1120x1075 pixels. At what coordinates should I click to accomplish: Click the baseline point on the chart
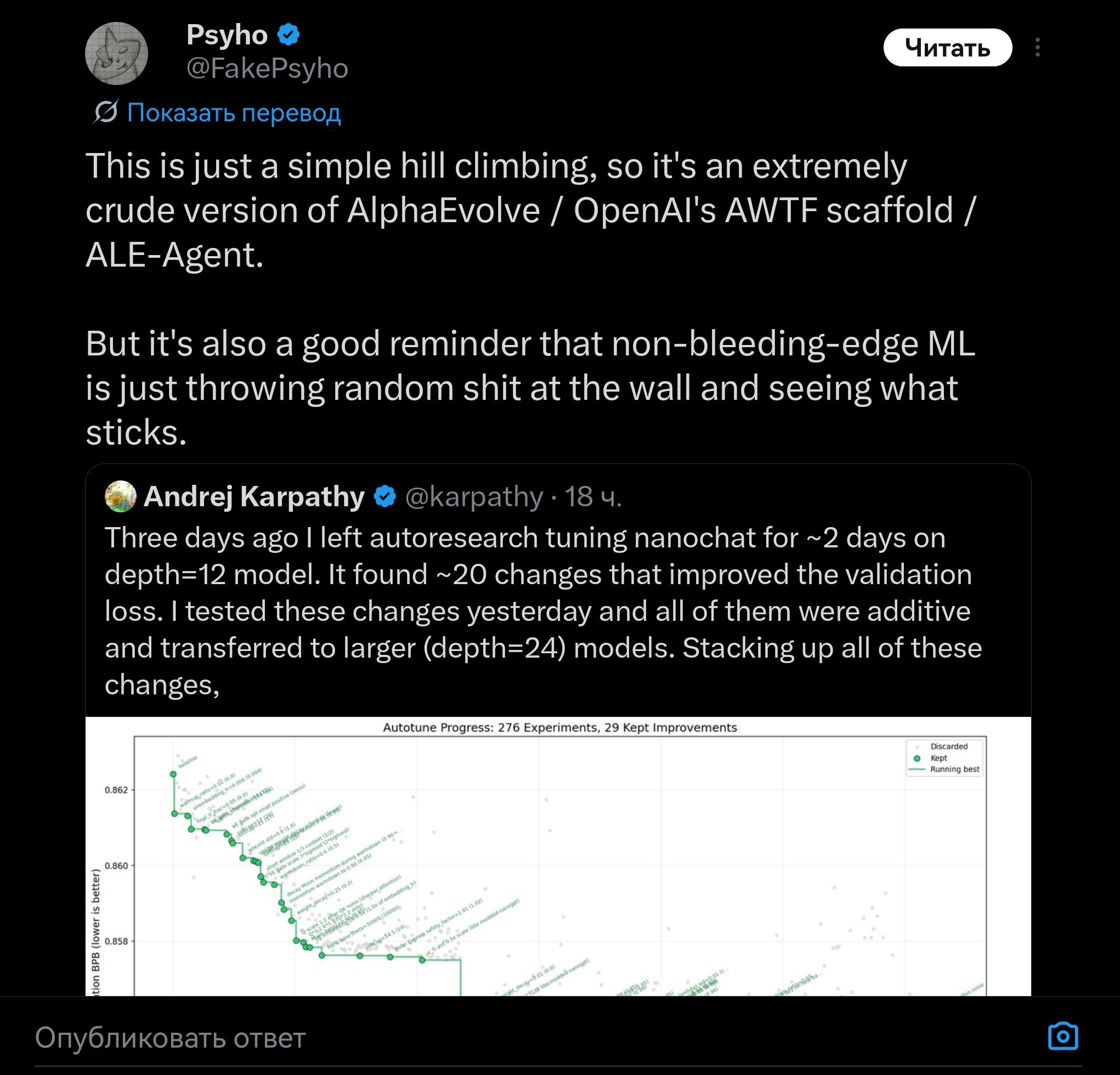point(173,774)
